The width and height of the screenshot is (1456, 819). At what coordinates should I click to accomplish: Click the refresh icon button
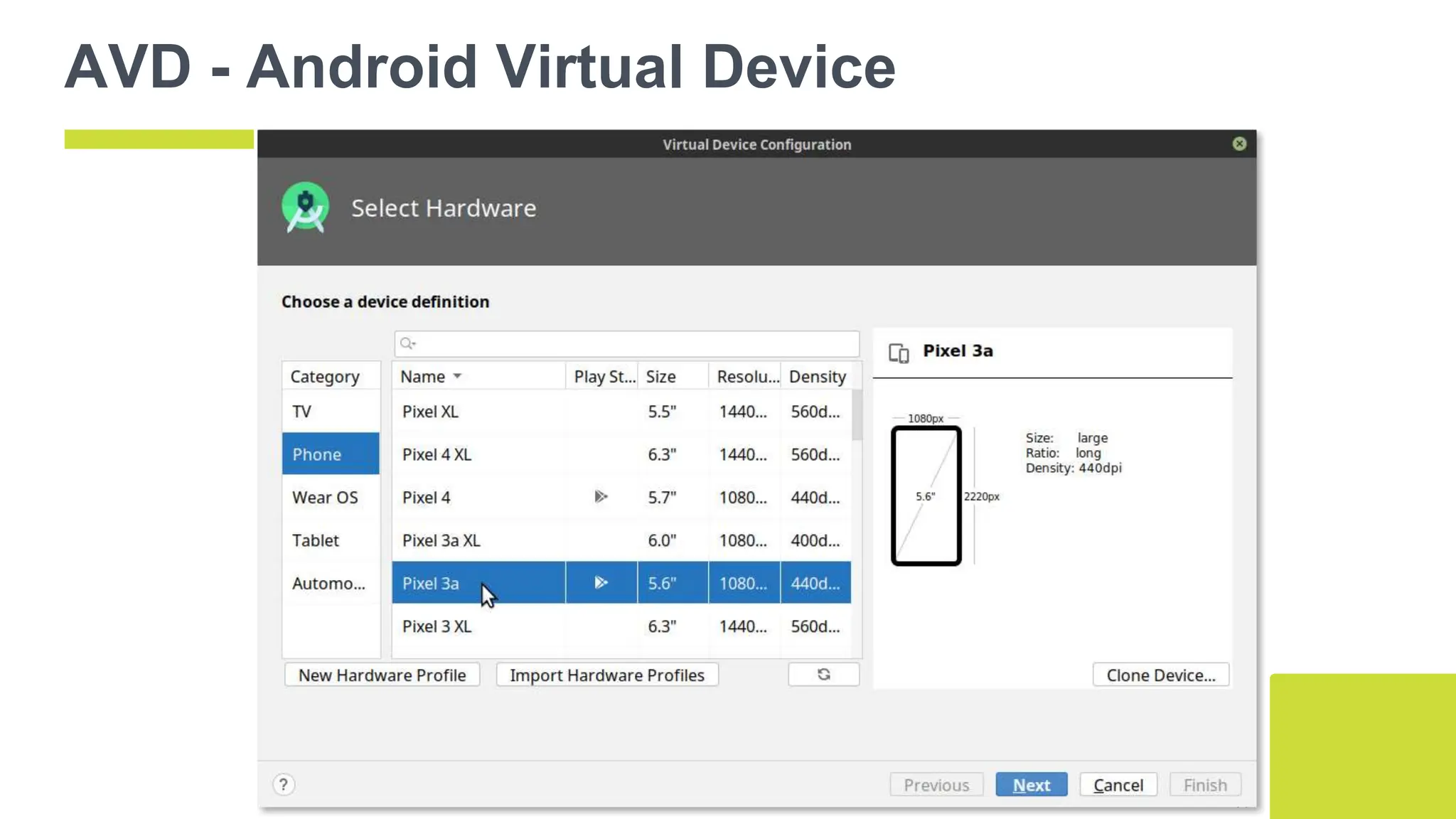[823, 674]
